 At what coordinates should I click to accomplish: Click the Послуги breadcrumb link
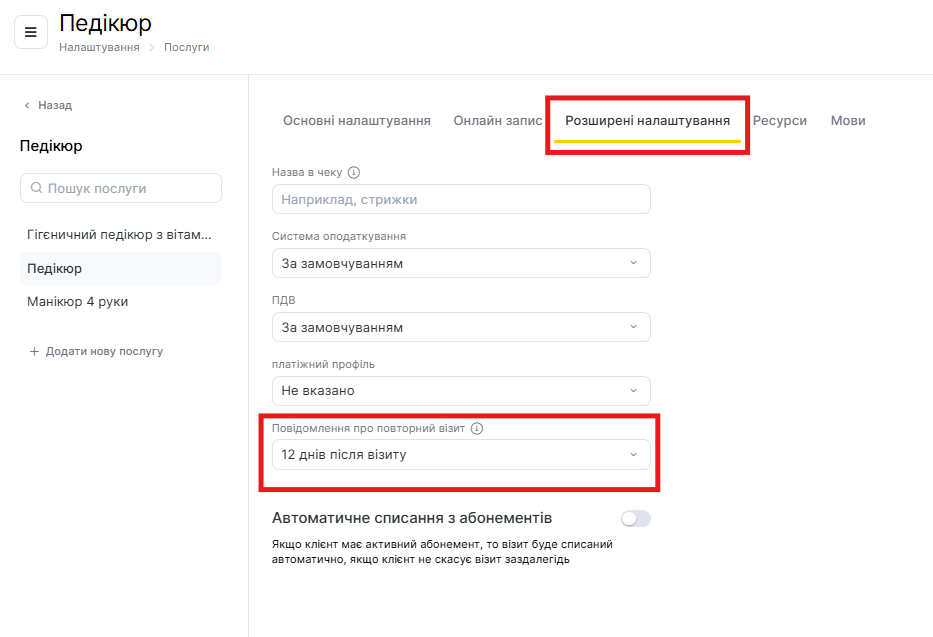[187, 47]
